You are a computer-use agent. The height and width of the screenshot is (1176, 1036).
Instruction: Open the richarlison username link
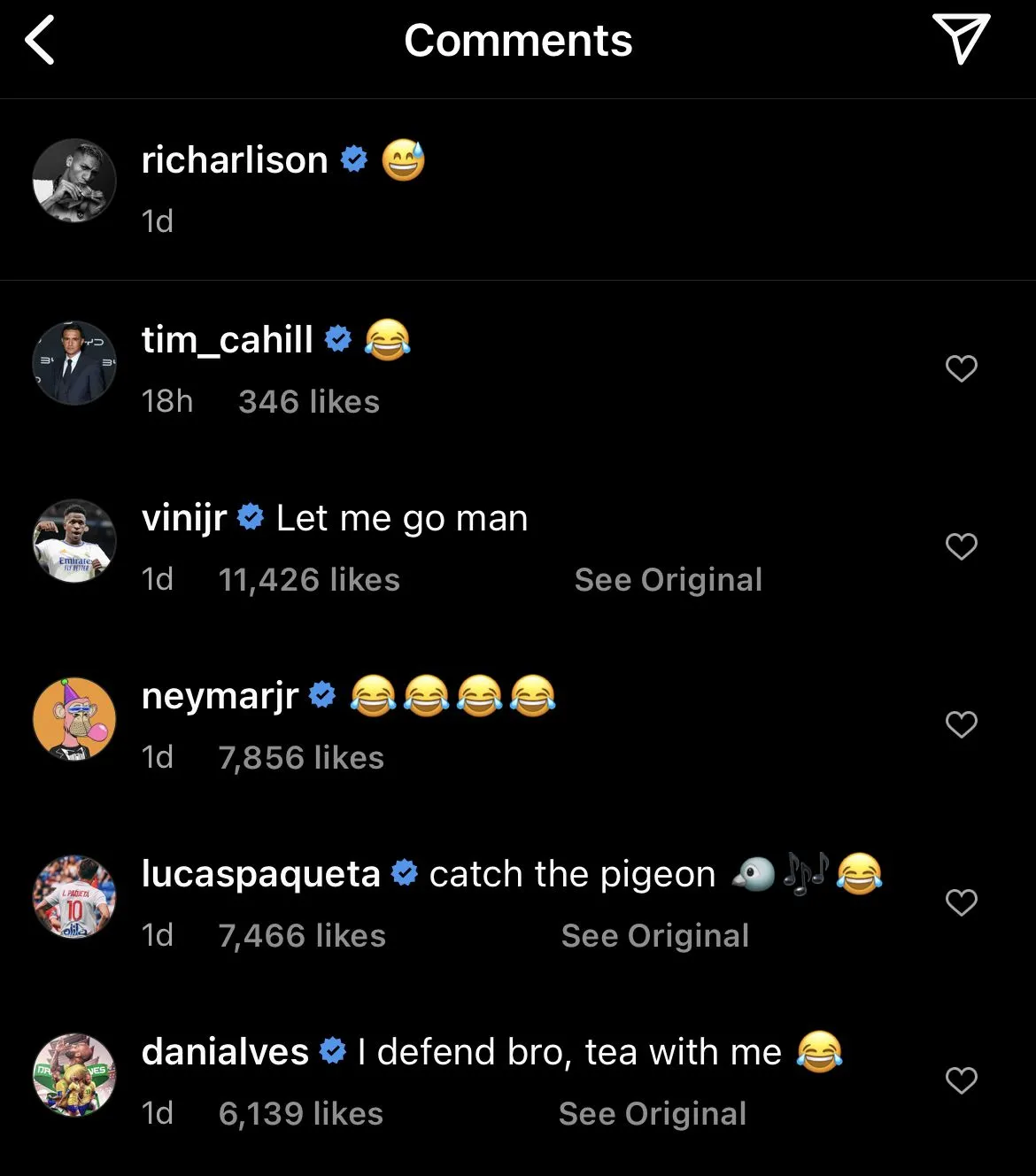click(235, 160)
